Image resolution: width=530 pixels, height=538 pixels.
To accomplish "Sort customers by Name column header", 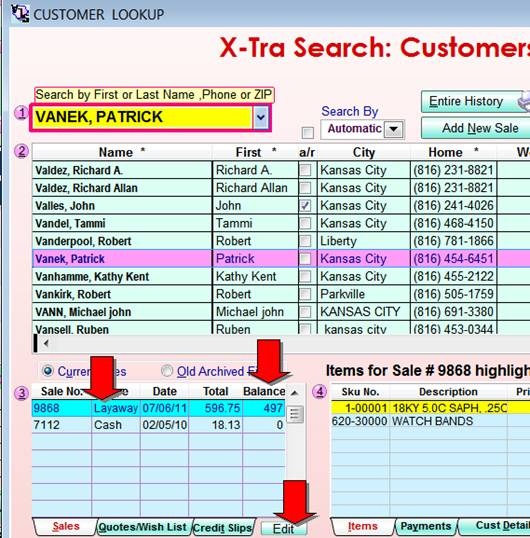I will coord(122,152).
